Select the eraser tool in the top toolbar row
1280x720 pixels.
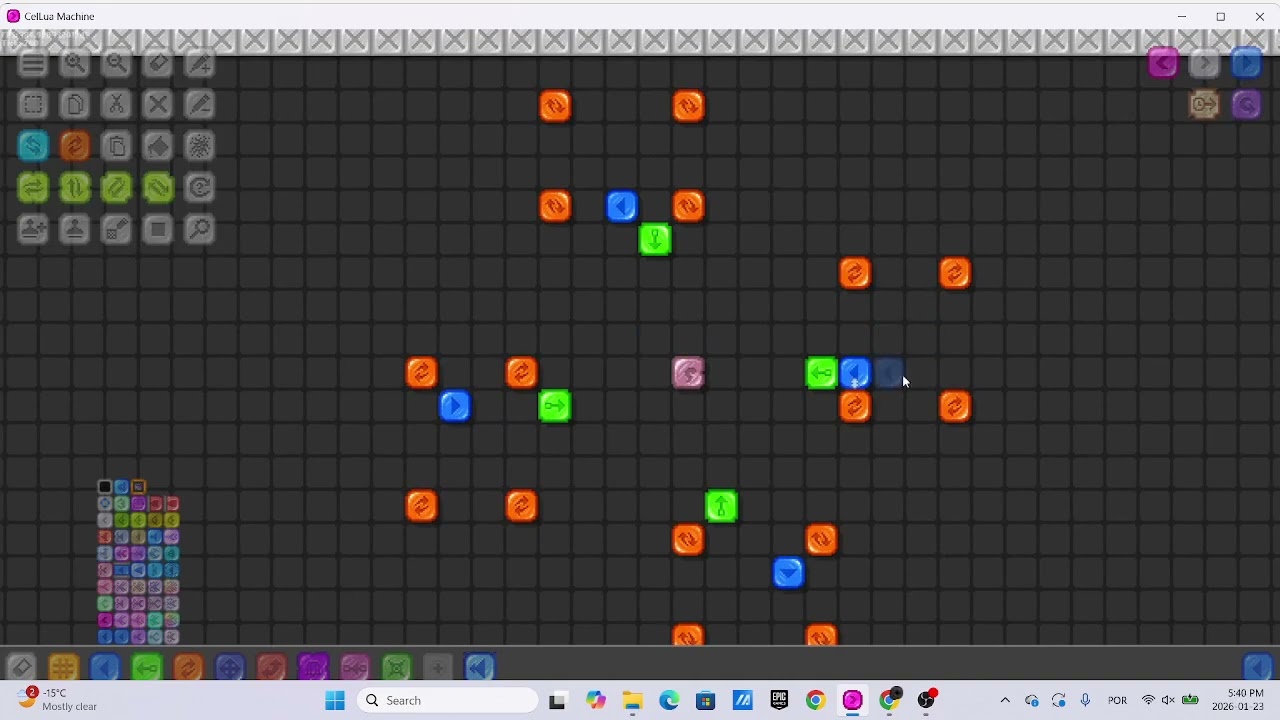(158, 64)
